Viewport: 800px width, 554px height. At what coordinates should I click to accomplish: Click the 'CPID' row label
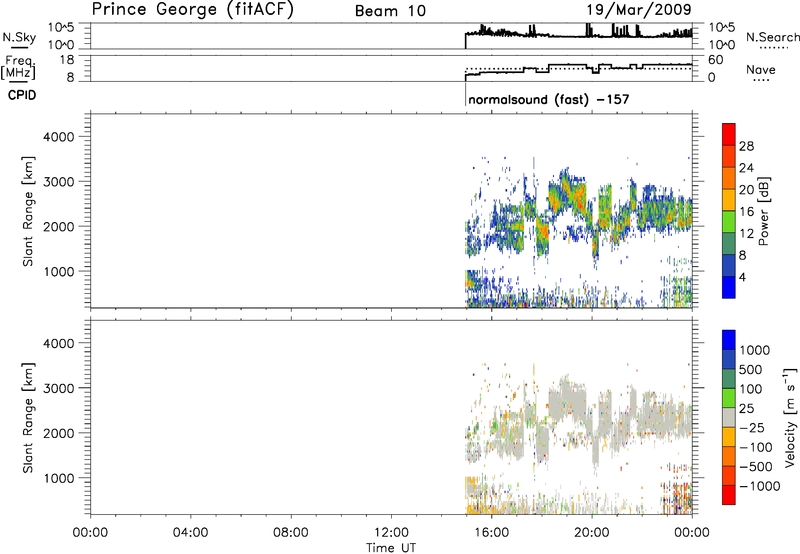(x=22, y=95)
